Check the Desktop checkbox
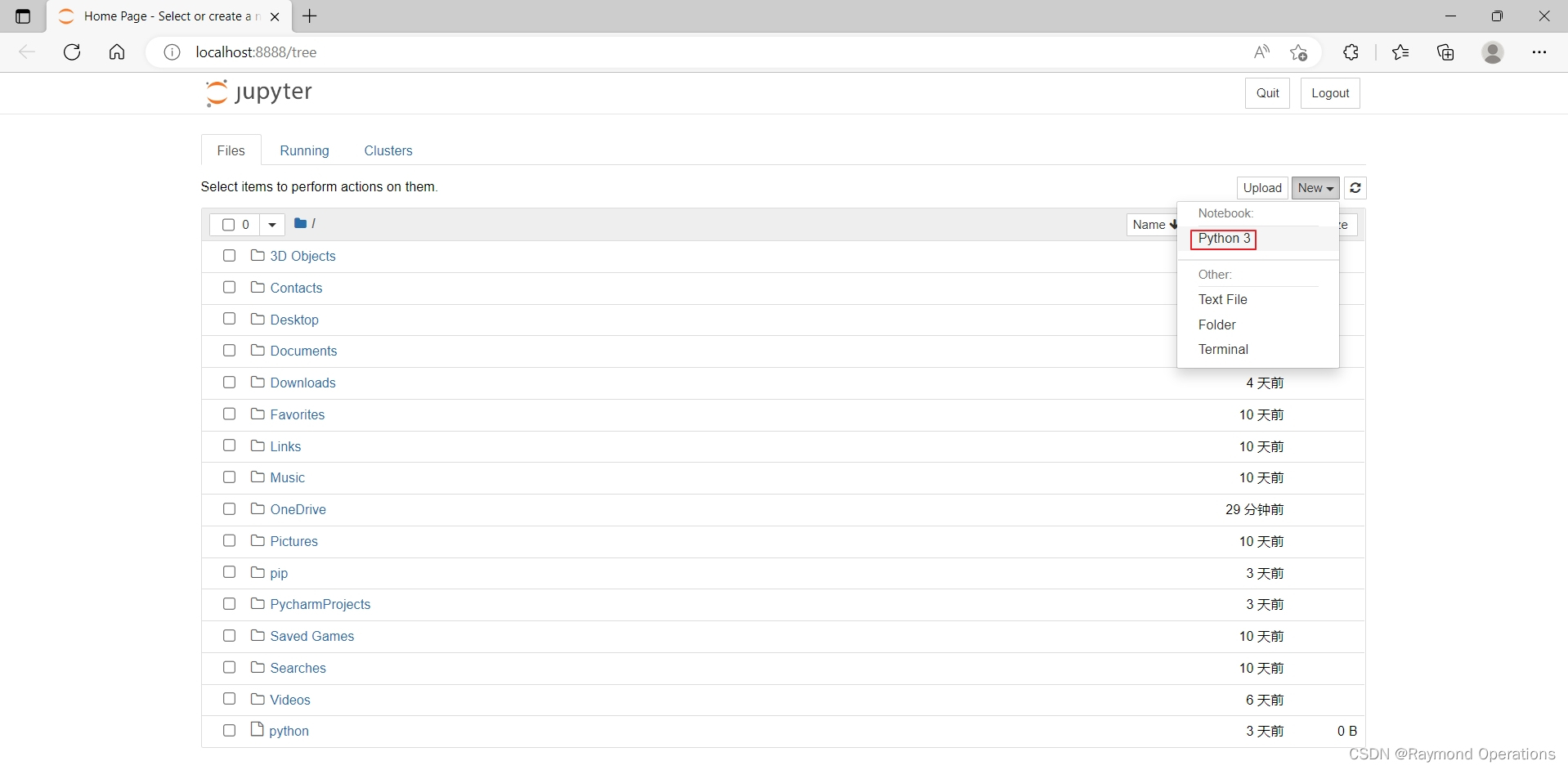1568x770 pixels. click(x=229, y=319)
